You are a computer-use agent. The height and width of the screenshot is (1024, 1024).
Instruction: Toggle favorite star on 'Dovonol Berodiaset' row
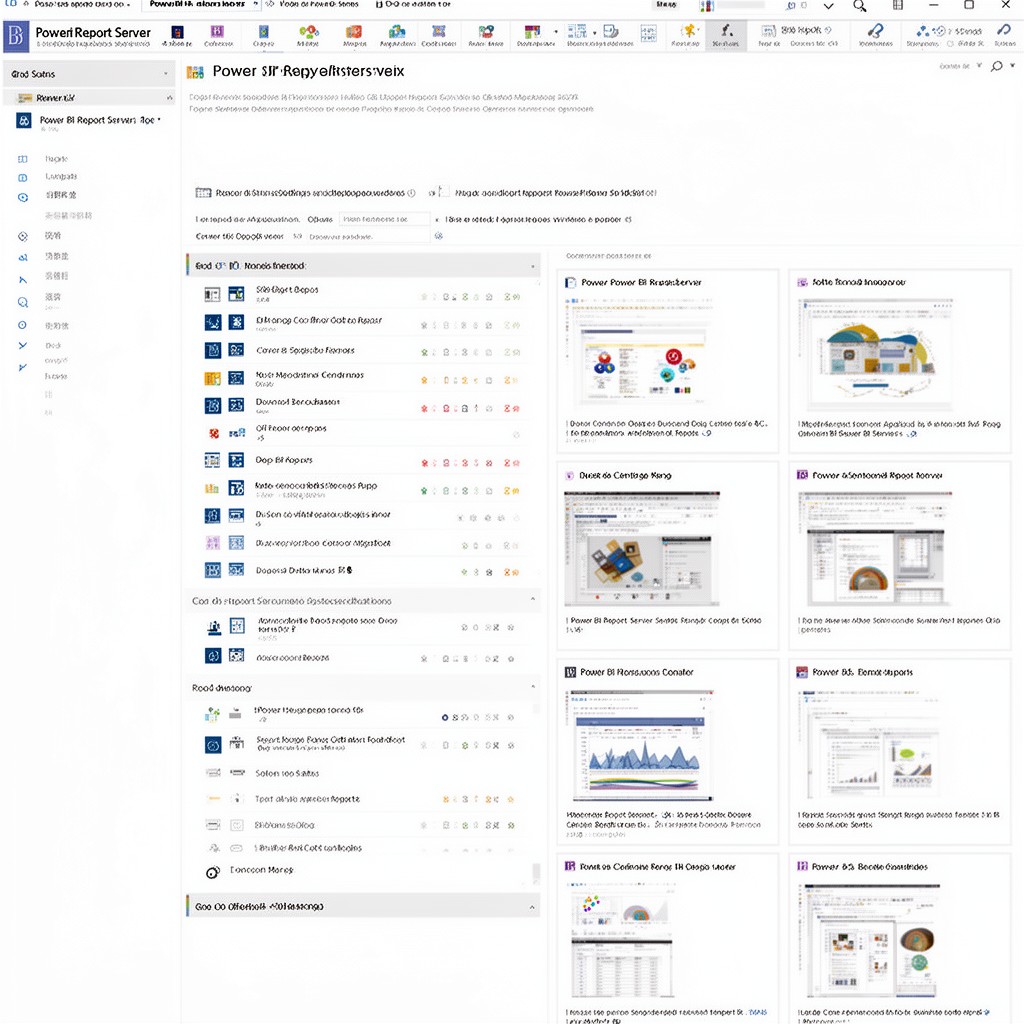point(424,408)
